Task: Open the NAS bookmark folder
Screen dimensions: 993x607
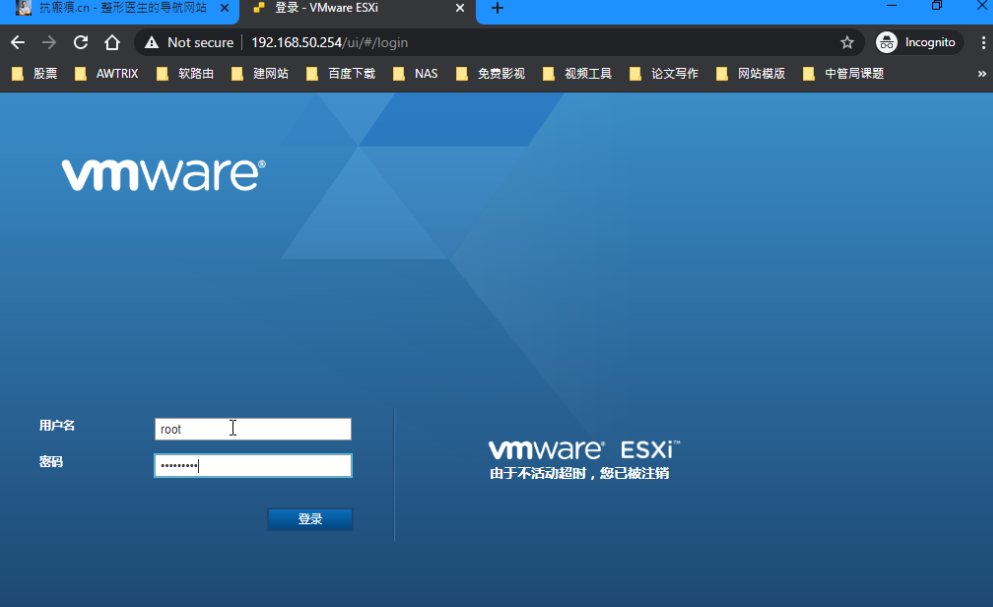Action: [415, 74]
